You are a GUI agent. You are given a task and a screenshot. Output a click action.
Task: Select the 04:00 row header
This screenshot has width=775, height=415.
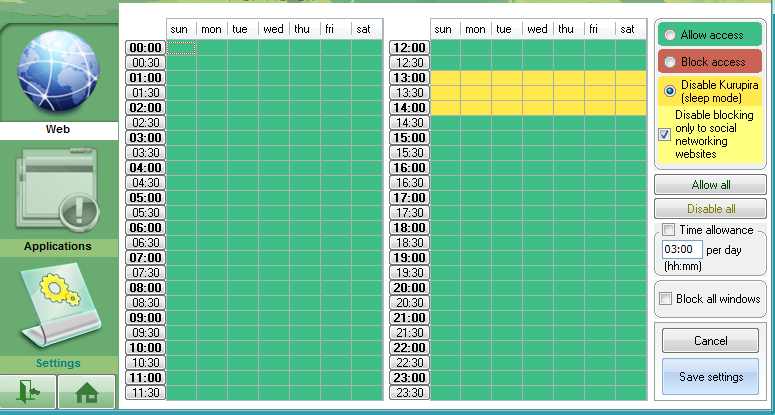[146, 168]
